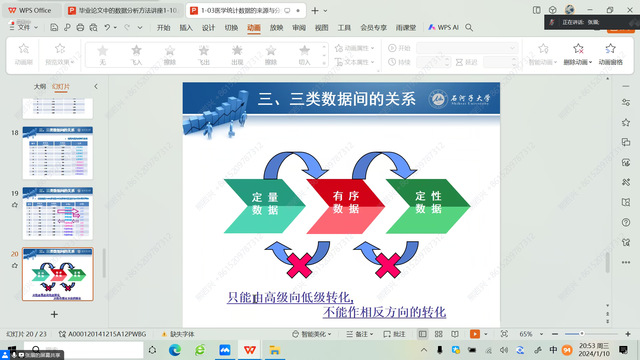Click the fit-slide-to-window icon
This screenshot has width=640, height=360.
[x=504, y=334]
